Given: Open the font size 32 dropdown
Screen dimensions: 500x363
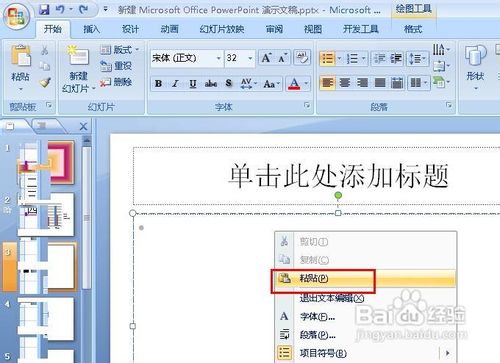Looking at the screenshot, I should tap(250, 58).
